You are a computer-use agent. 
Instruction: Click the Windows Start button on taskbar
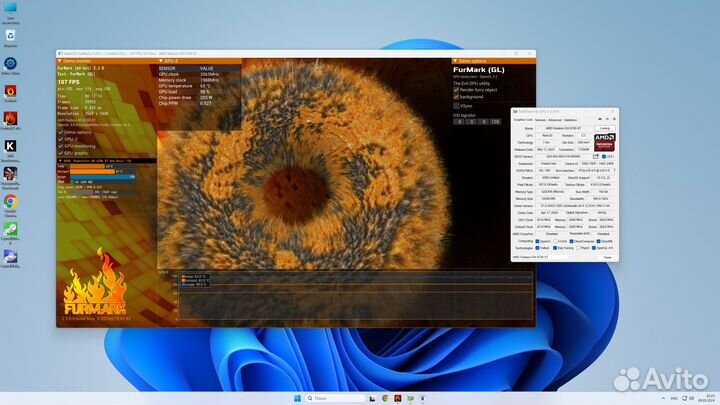pyautogui.click(x=298, y=398)
